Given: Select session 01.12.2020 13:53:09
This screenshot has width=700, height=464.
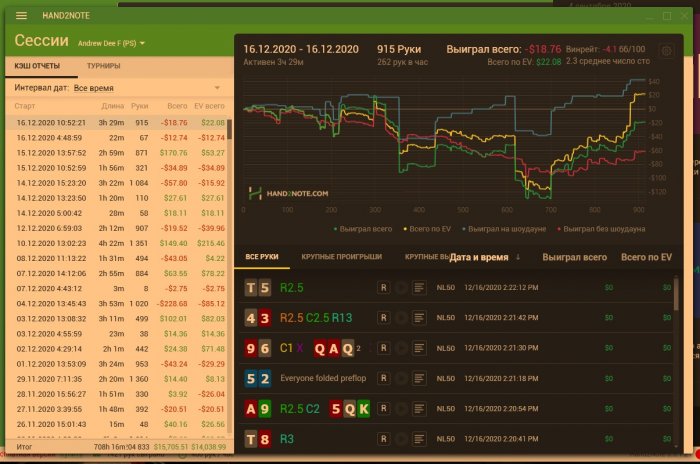Looking at the screenshot, I should point(118,364).
